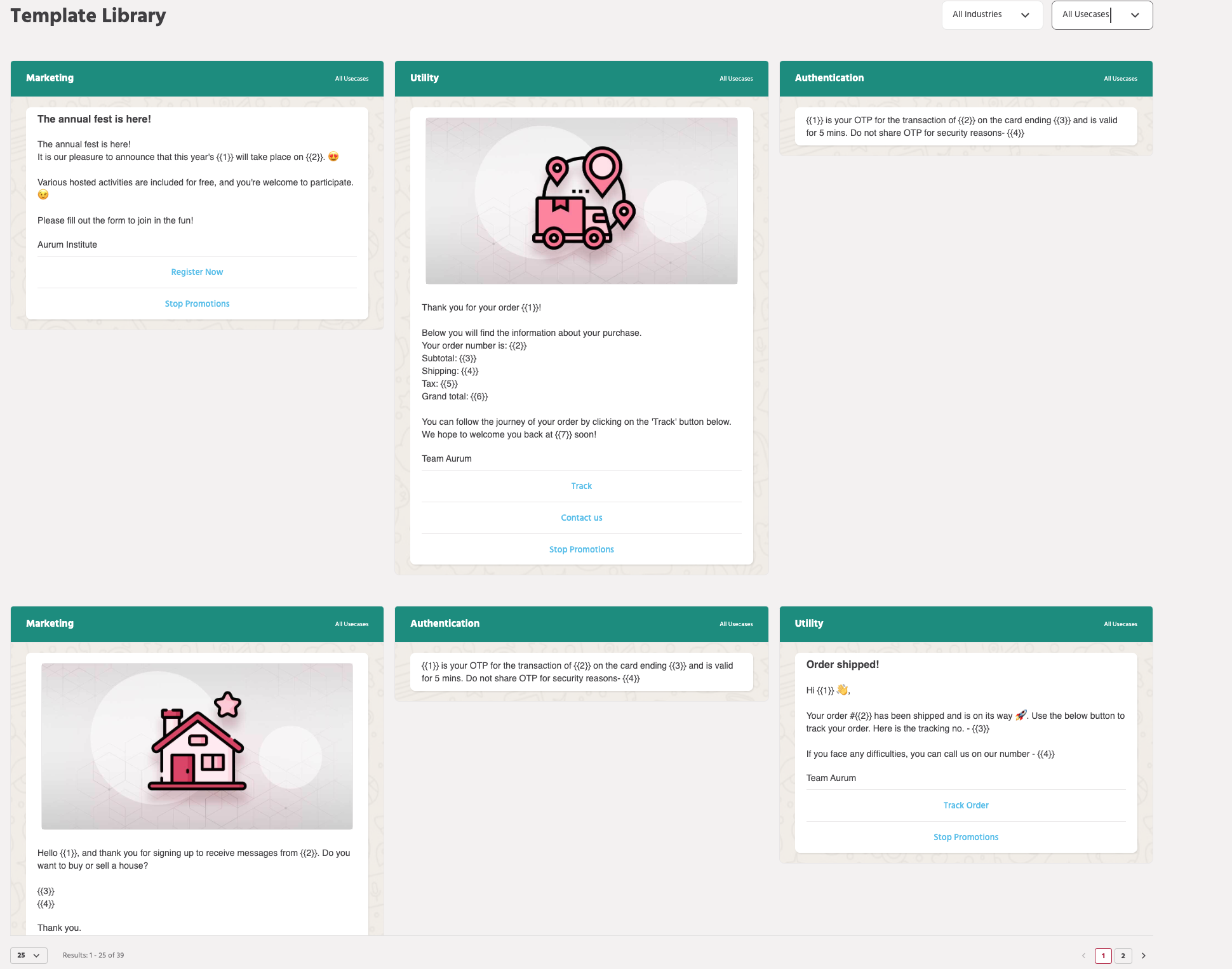Screen dimensions: 1232x969
Task: Click the next page chevron
Action: tap(1144, 956)
